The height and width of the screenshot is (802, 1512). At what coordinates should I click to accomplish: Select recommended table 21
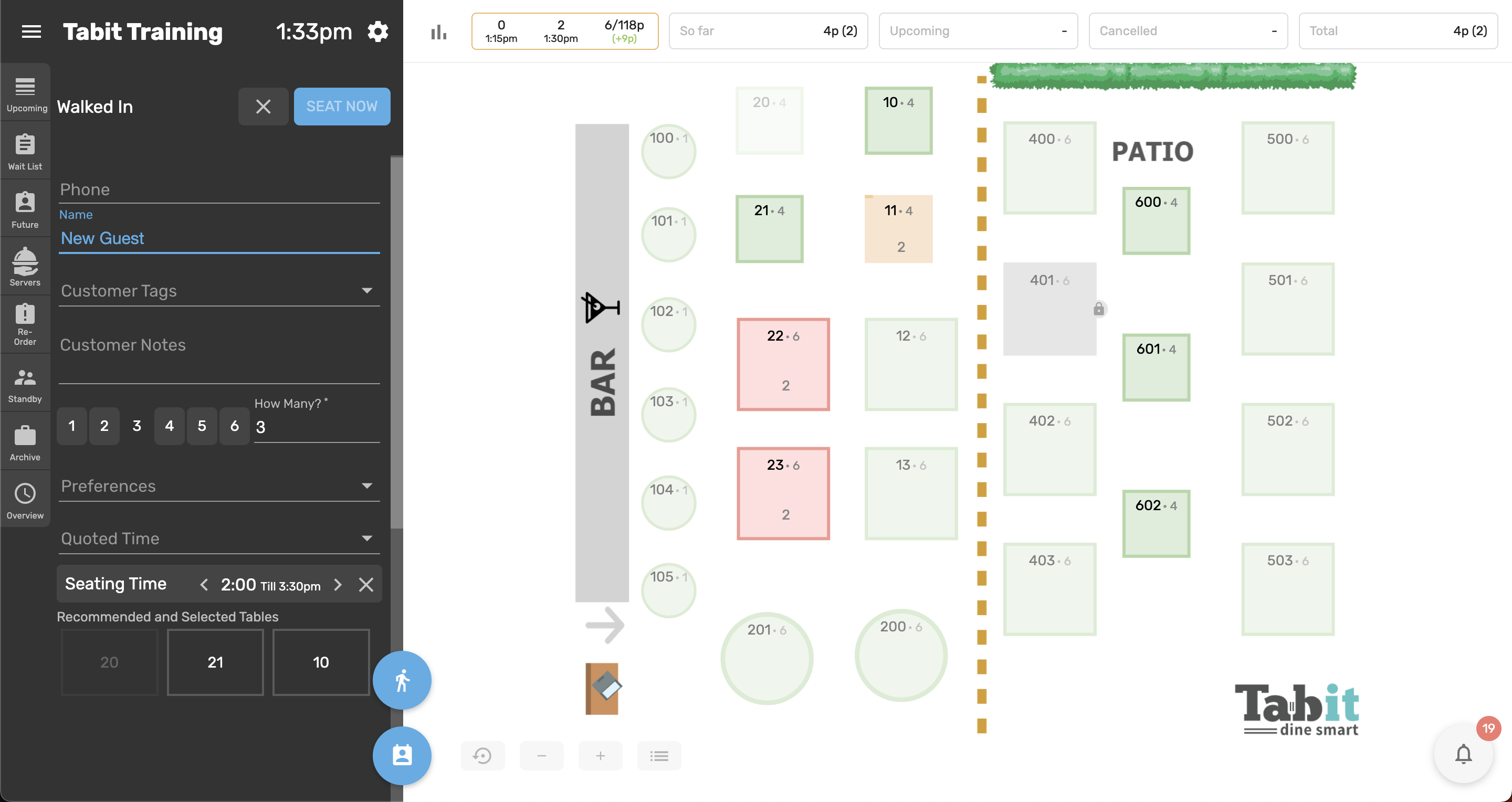pyautogui.click(x=215, y=662)
